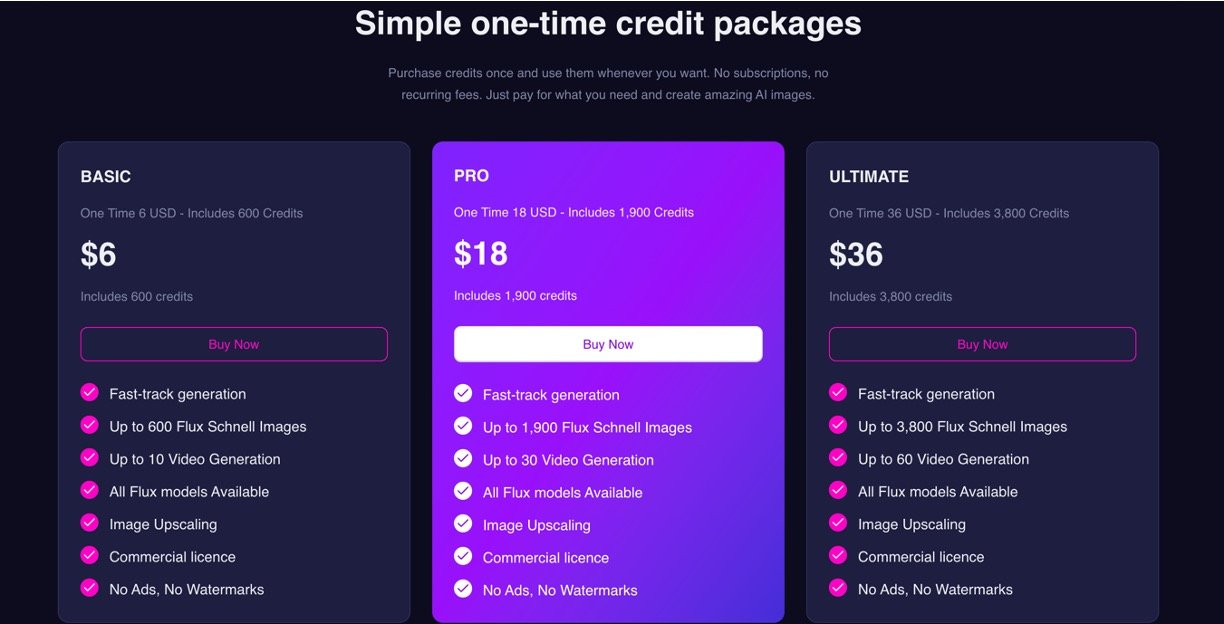Click Basic plan No Ads, No Watermarks checkmark
Screen dimensions: 1224x624
90,588
